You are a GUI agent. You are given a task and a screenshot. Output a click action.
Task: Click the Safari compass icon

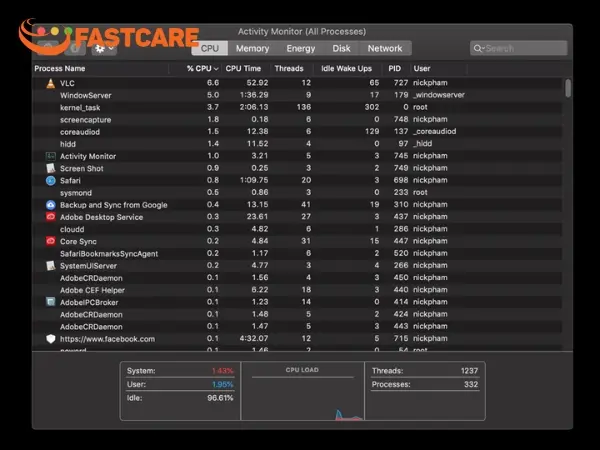pyautogui.click(x=51, y=181)
